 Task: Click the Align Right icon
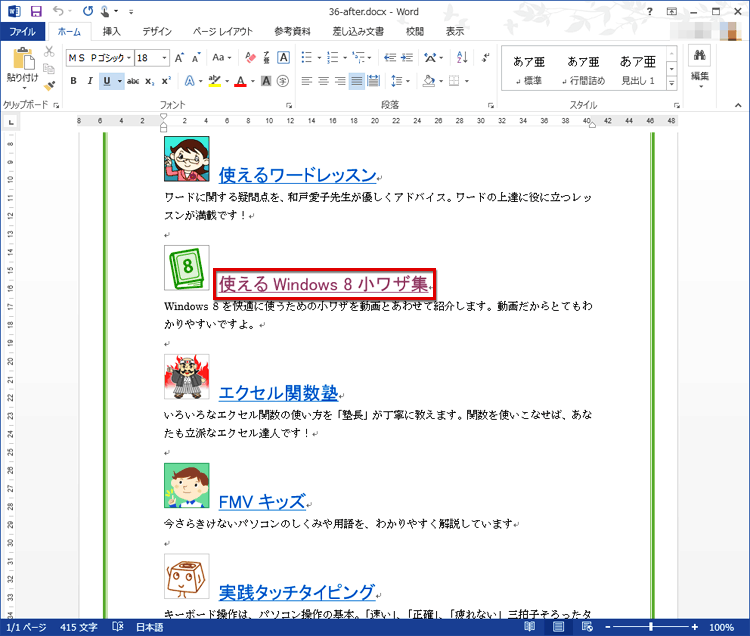(x=340, y=81)
